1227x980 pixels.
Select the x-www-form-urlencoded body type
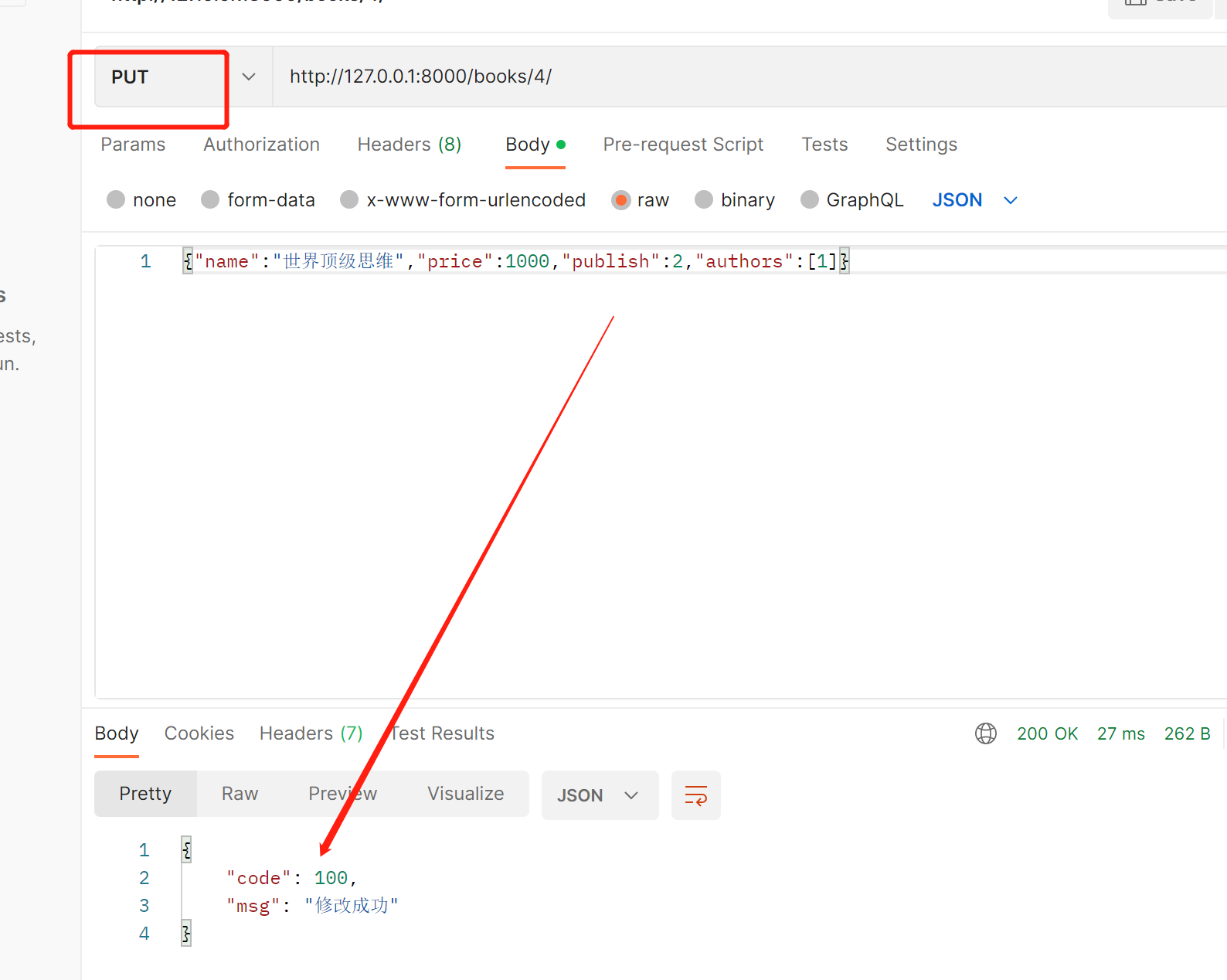pos(463,200)
